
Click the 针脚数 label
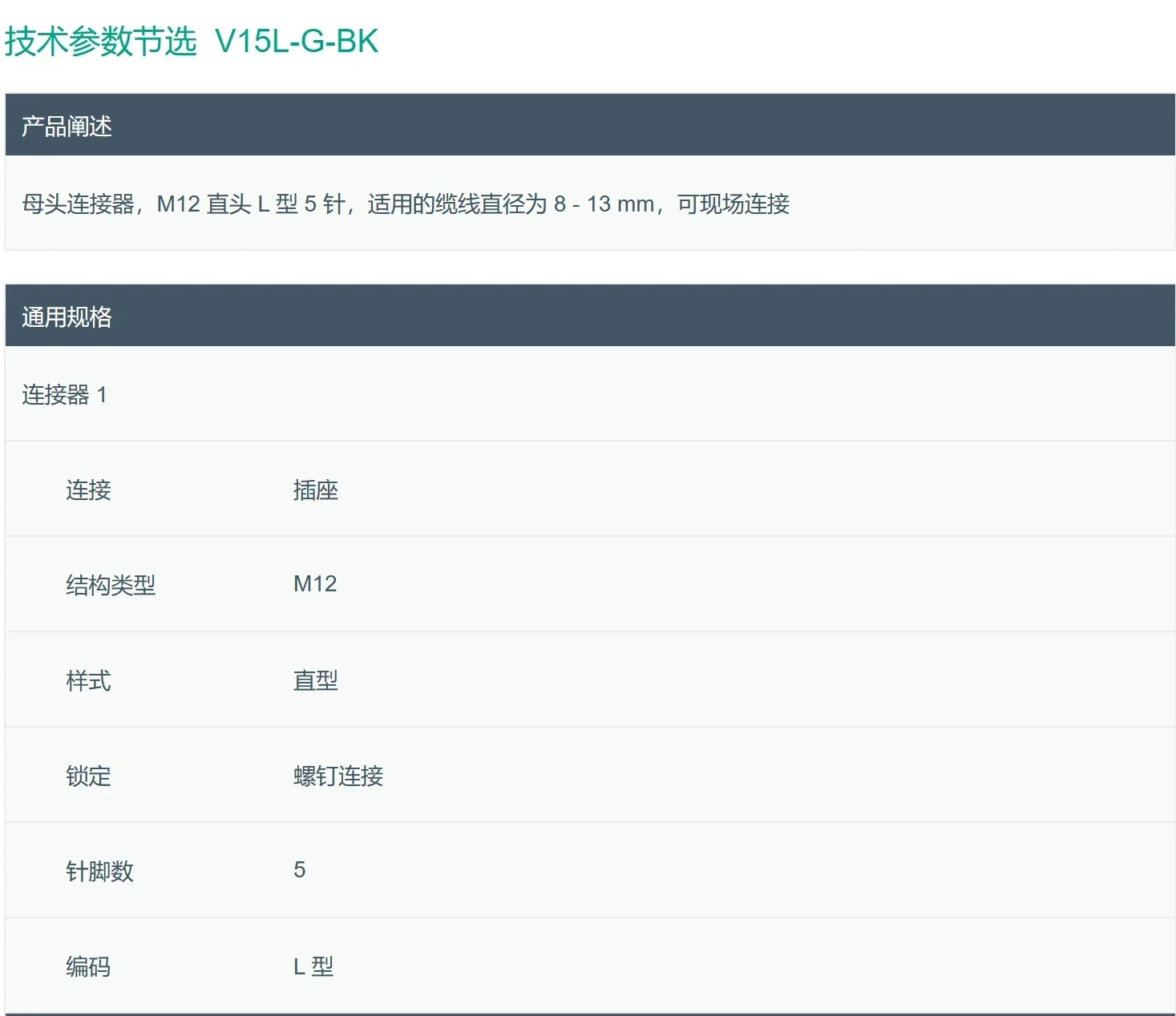click(99, 871)
